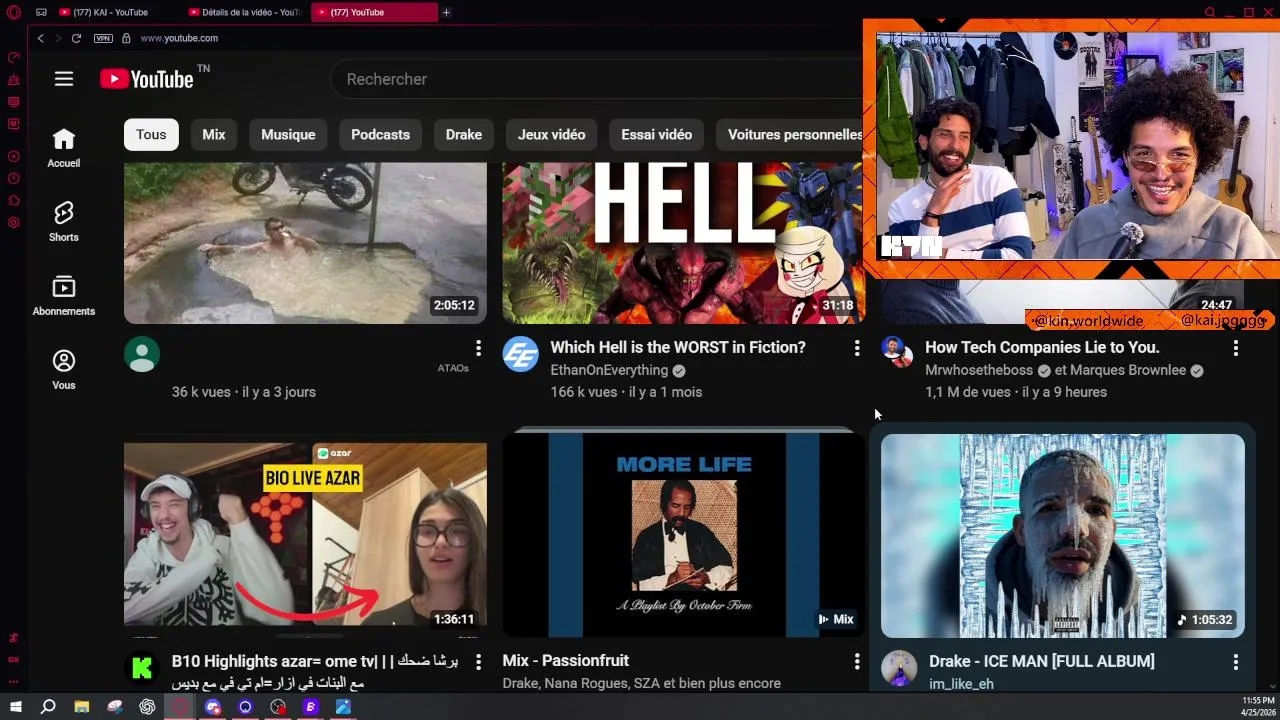Open the YouTube hamburger guide menu
This screenshot has width=1280, height=720.
click(x=64, y=79)
